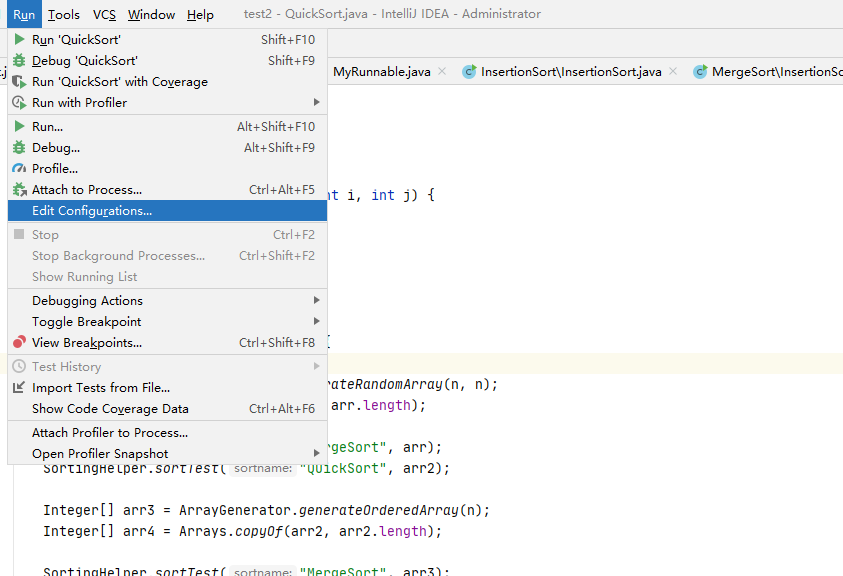Screen dimensions: 843x576
Task: Select Attach to Process... entry
Action: [x=167, y=189]
